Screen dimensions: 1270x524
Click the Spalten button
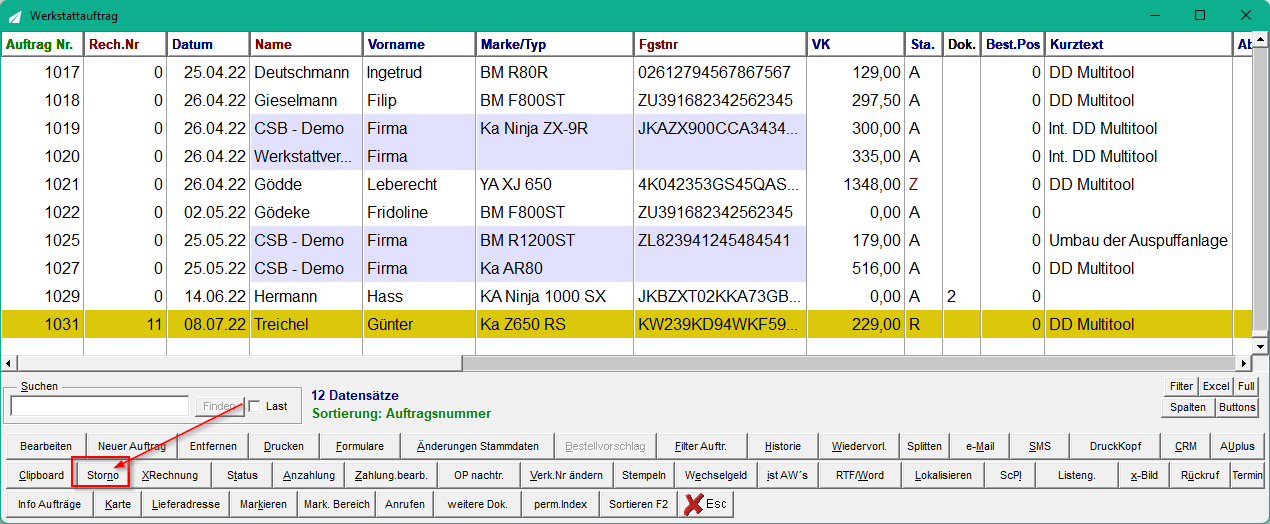click(1189, 407)
